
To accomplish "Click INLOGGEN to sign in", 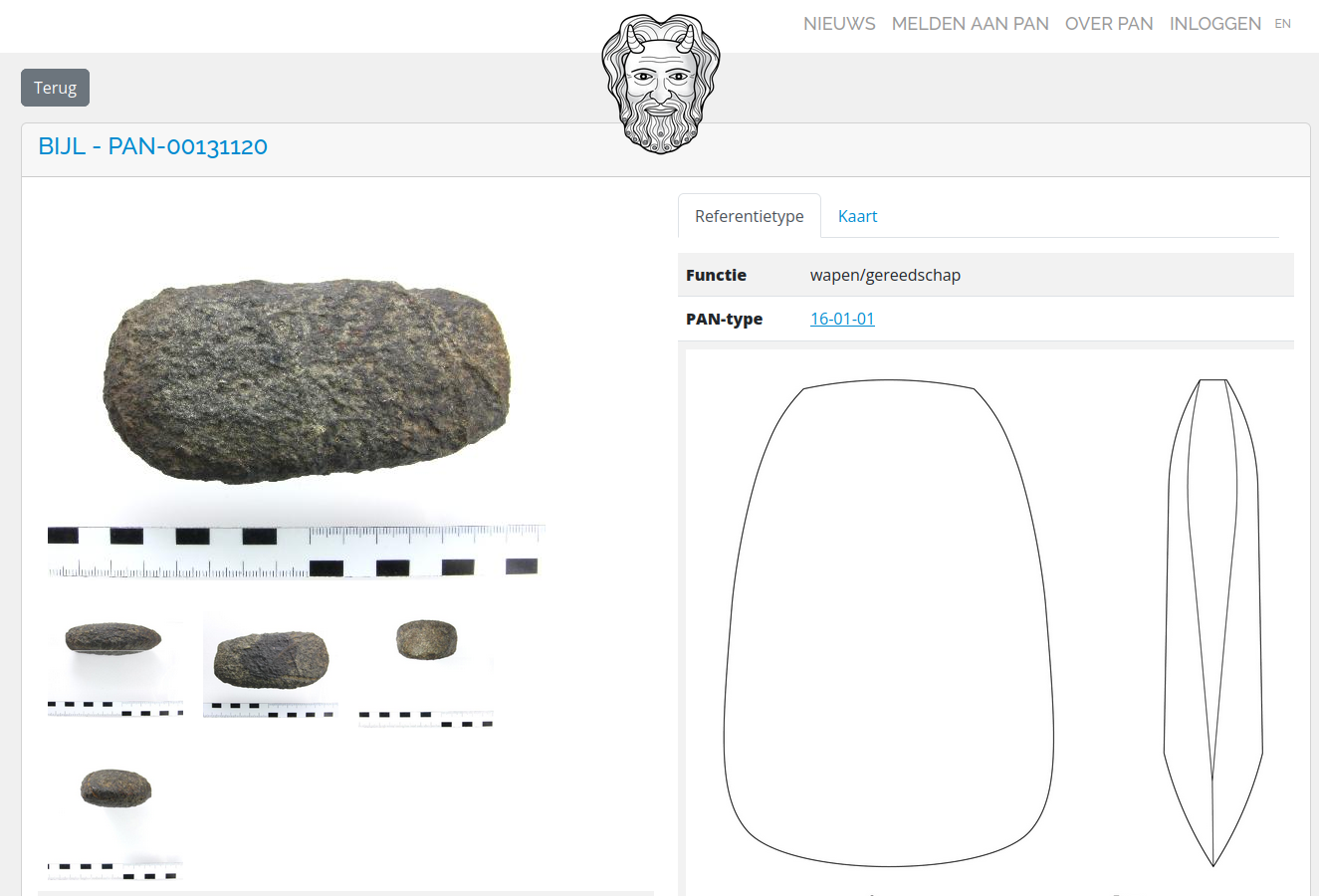I will click(1214, 24).
